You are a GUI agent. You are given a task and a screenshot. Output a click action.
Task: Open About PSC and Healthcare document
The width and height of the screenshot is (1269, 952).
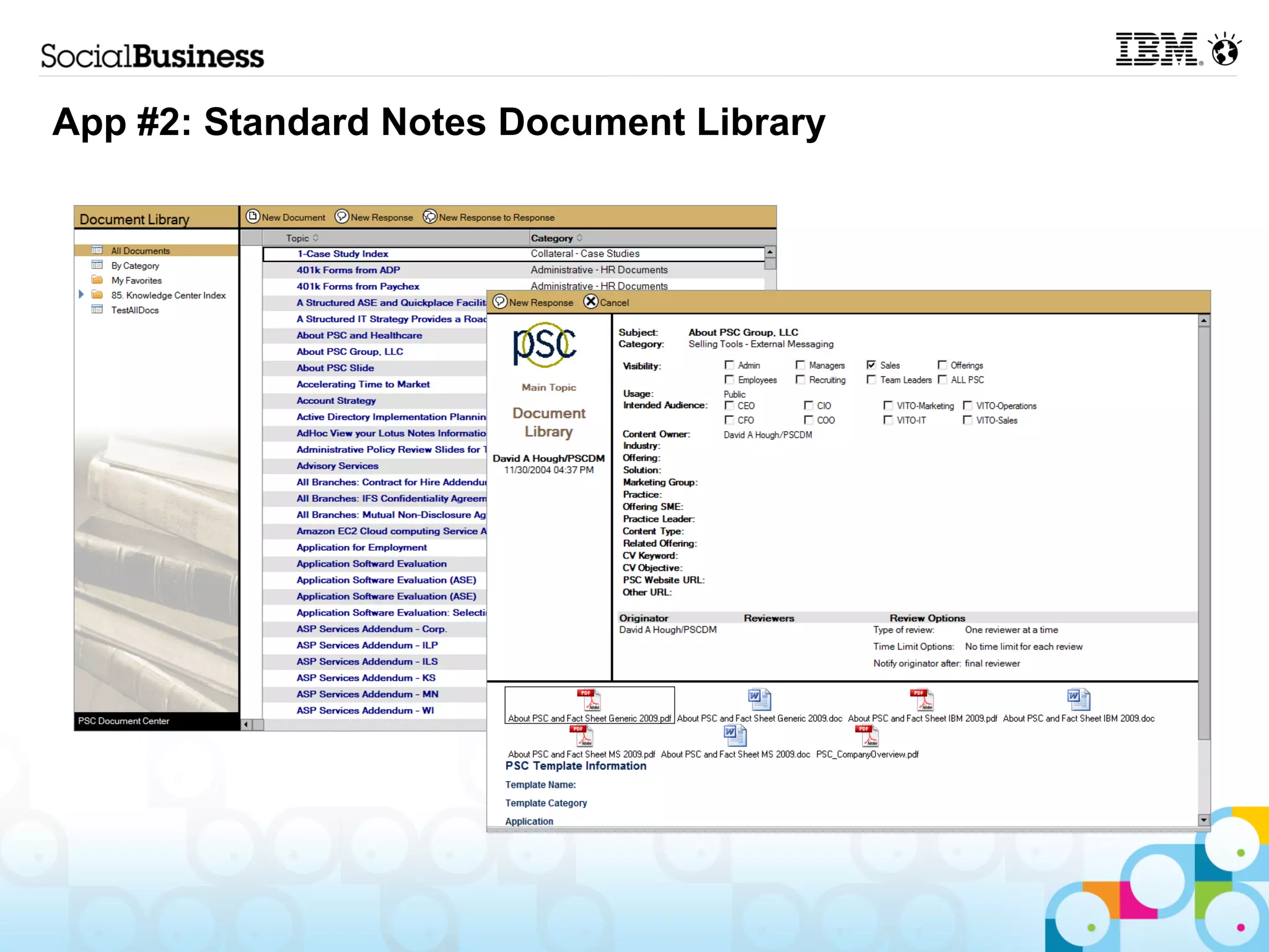point(359,335)
